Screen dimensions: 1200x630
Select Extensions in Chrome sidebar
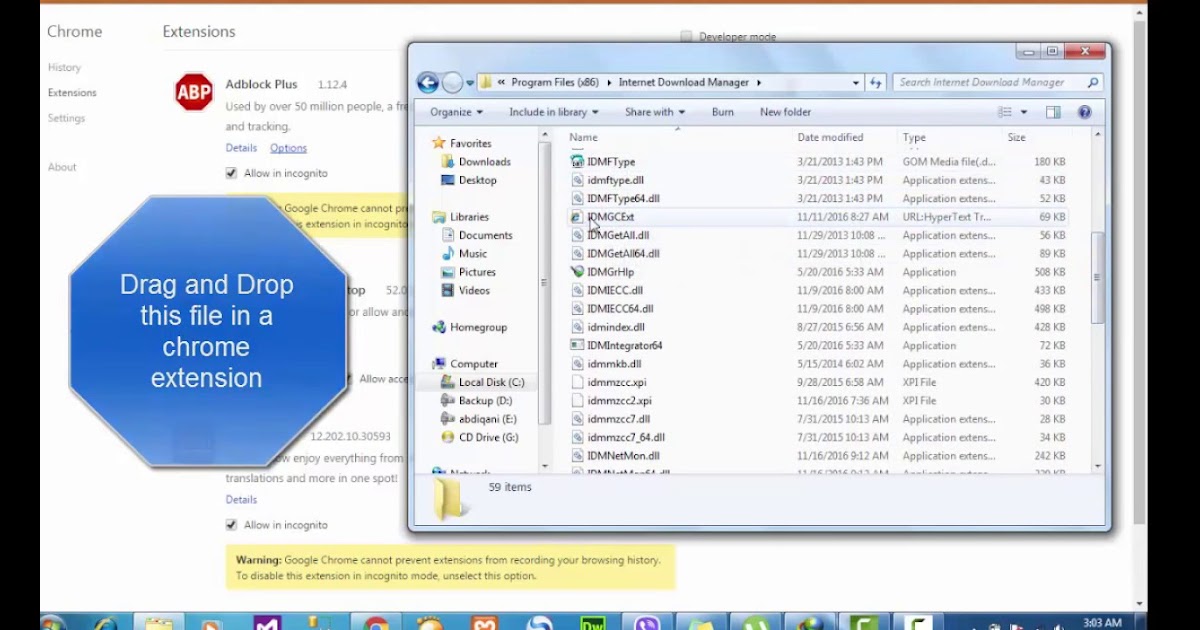(72, 93)
